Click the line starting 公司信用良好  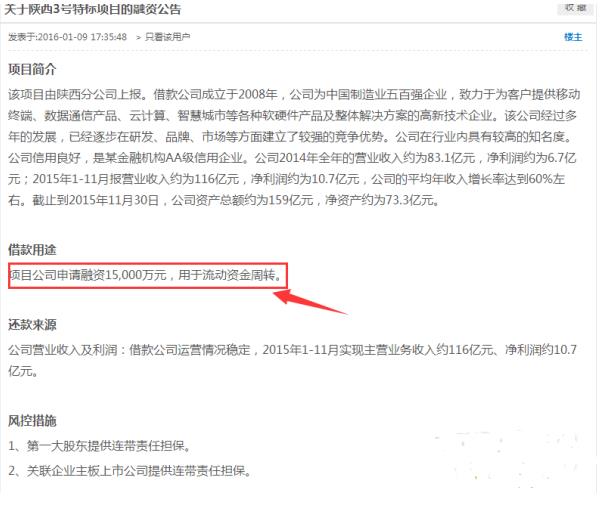click(x=292, y=158)
